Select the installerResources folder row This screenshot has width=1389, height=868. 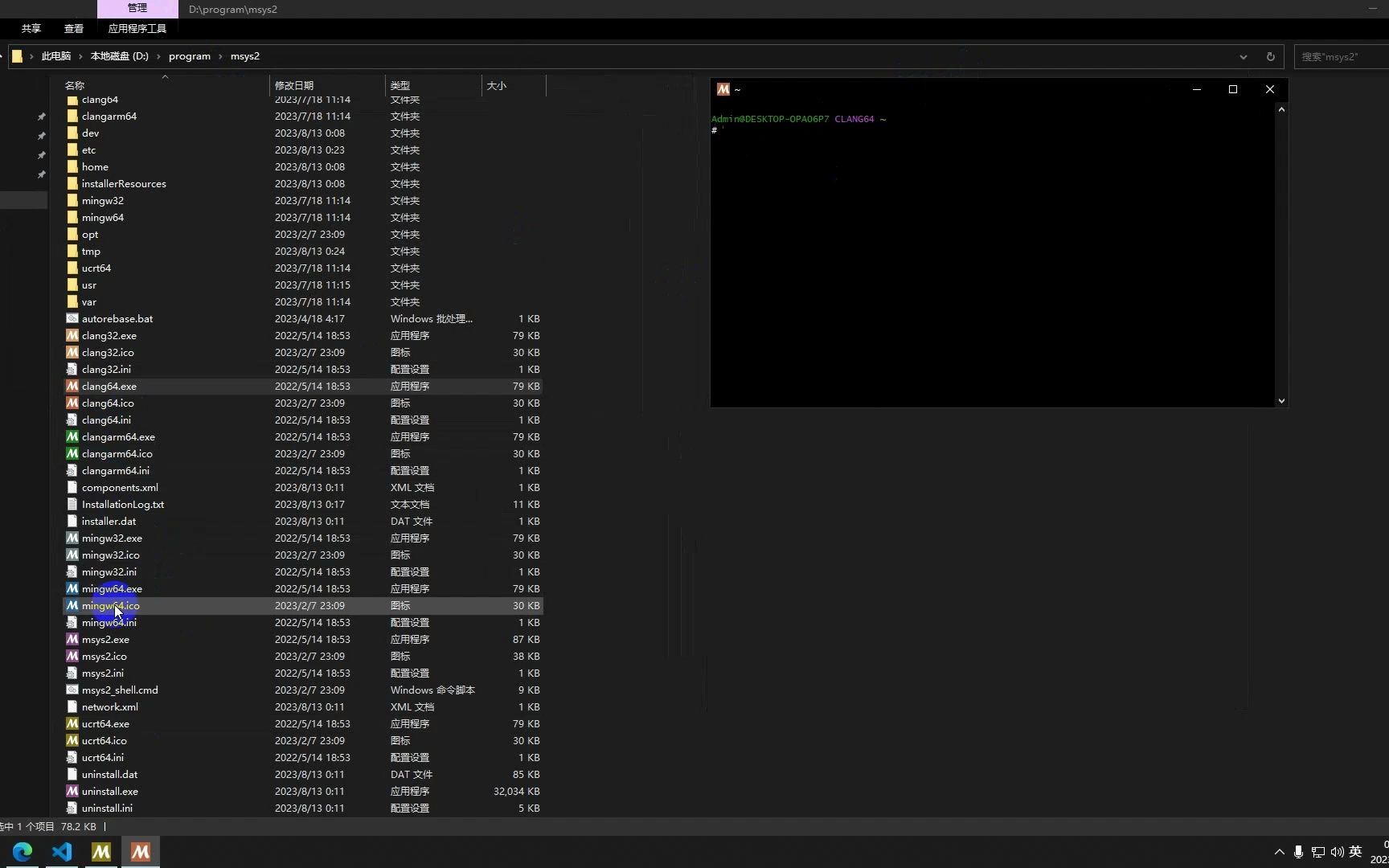[x=302, y=184]
